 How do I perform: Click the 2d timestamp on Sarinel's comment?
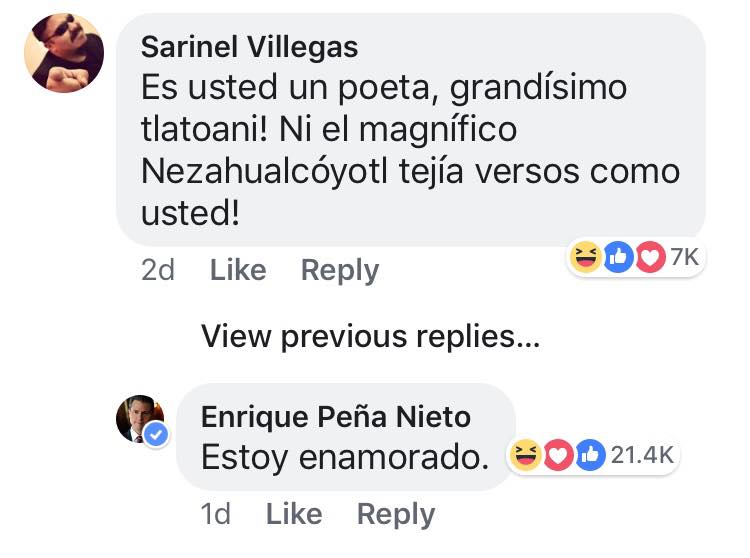(158, 270)
